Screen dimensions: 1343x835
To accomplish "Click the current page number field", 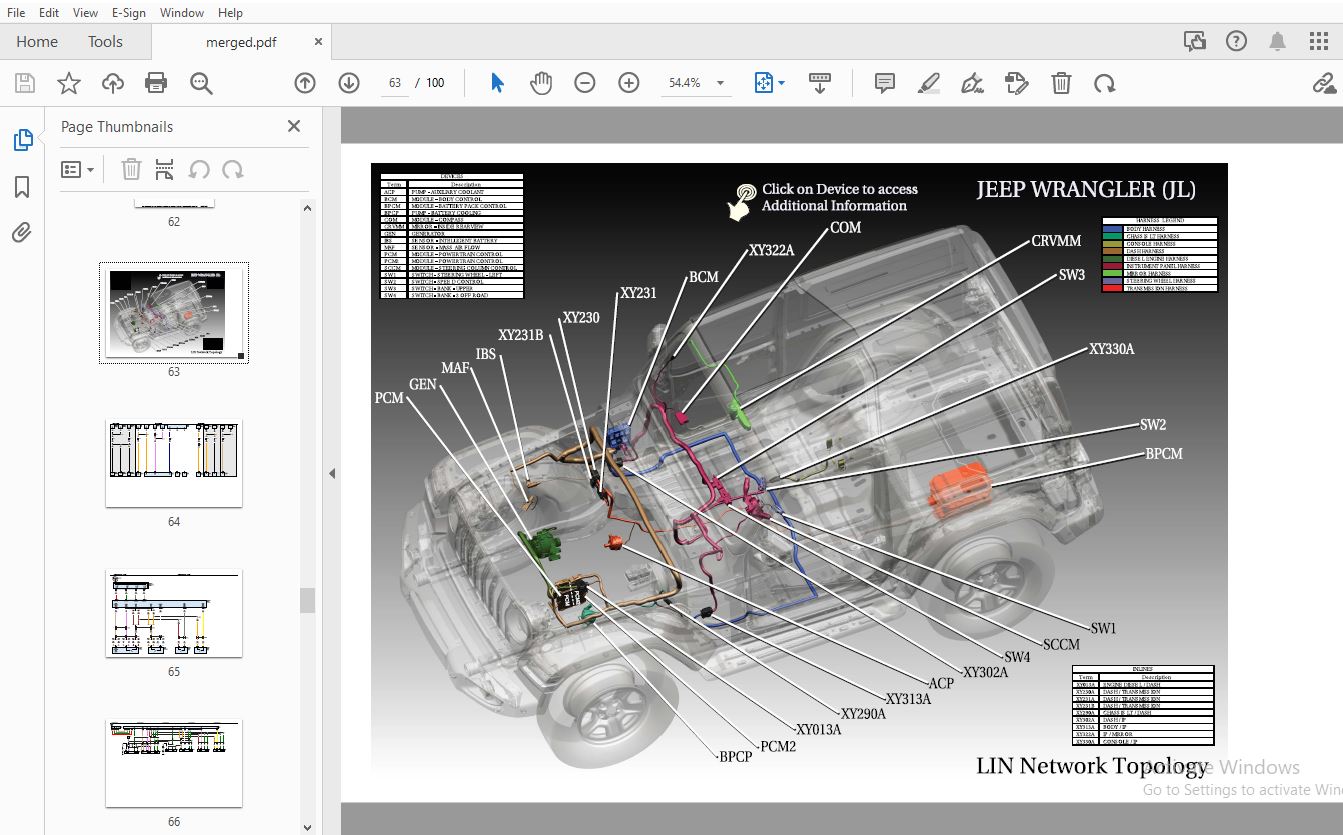I will (395, 83).
